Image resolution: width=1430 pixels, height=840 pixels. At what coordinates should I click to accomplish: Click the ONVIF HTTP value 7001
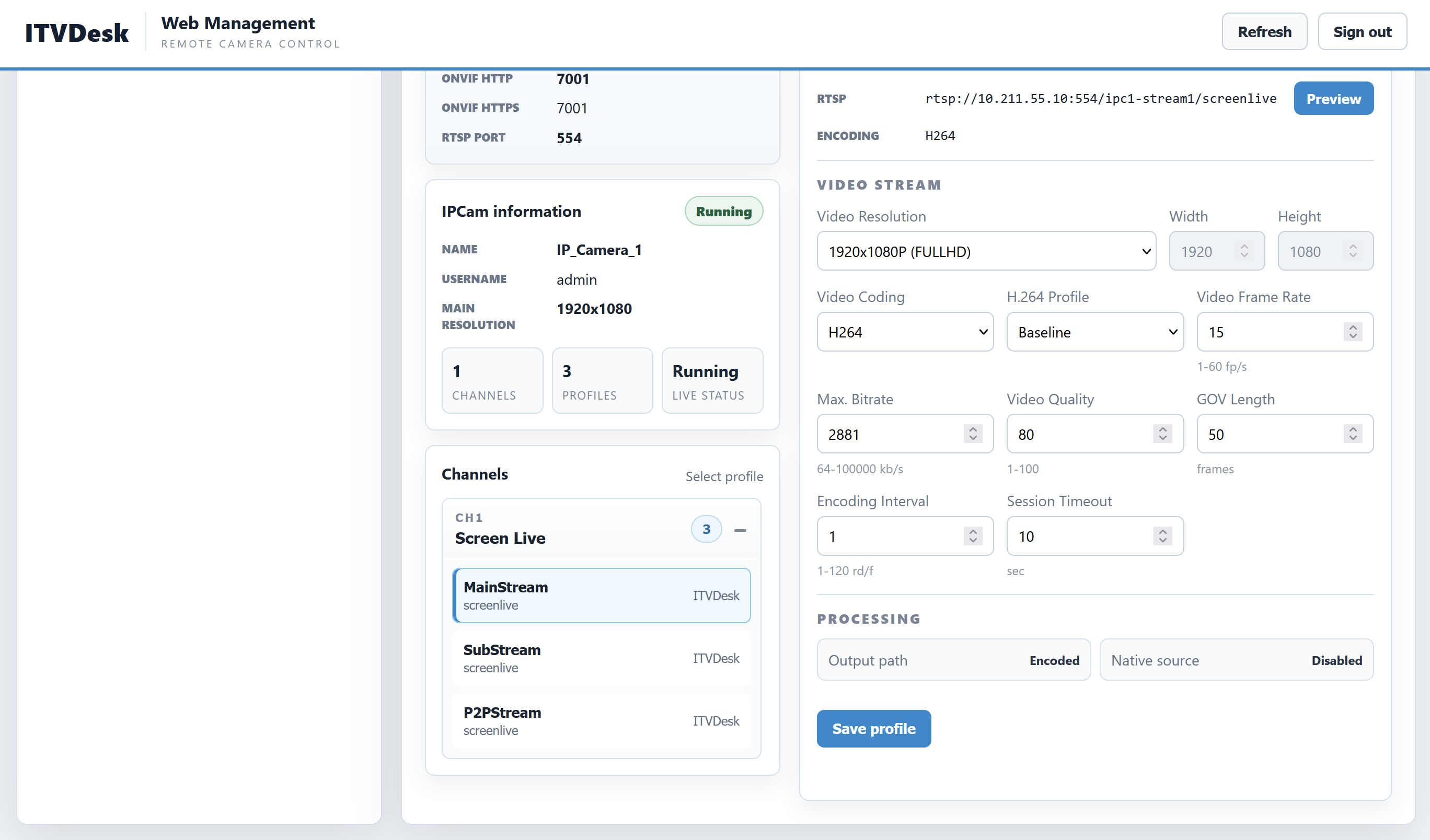click(572, 79)
